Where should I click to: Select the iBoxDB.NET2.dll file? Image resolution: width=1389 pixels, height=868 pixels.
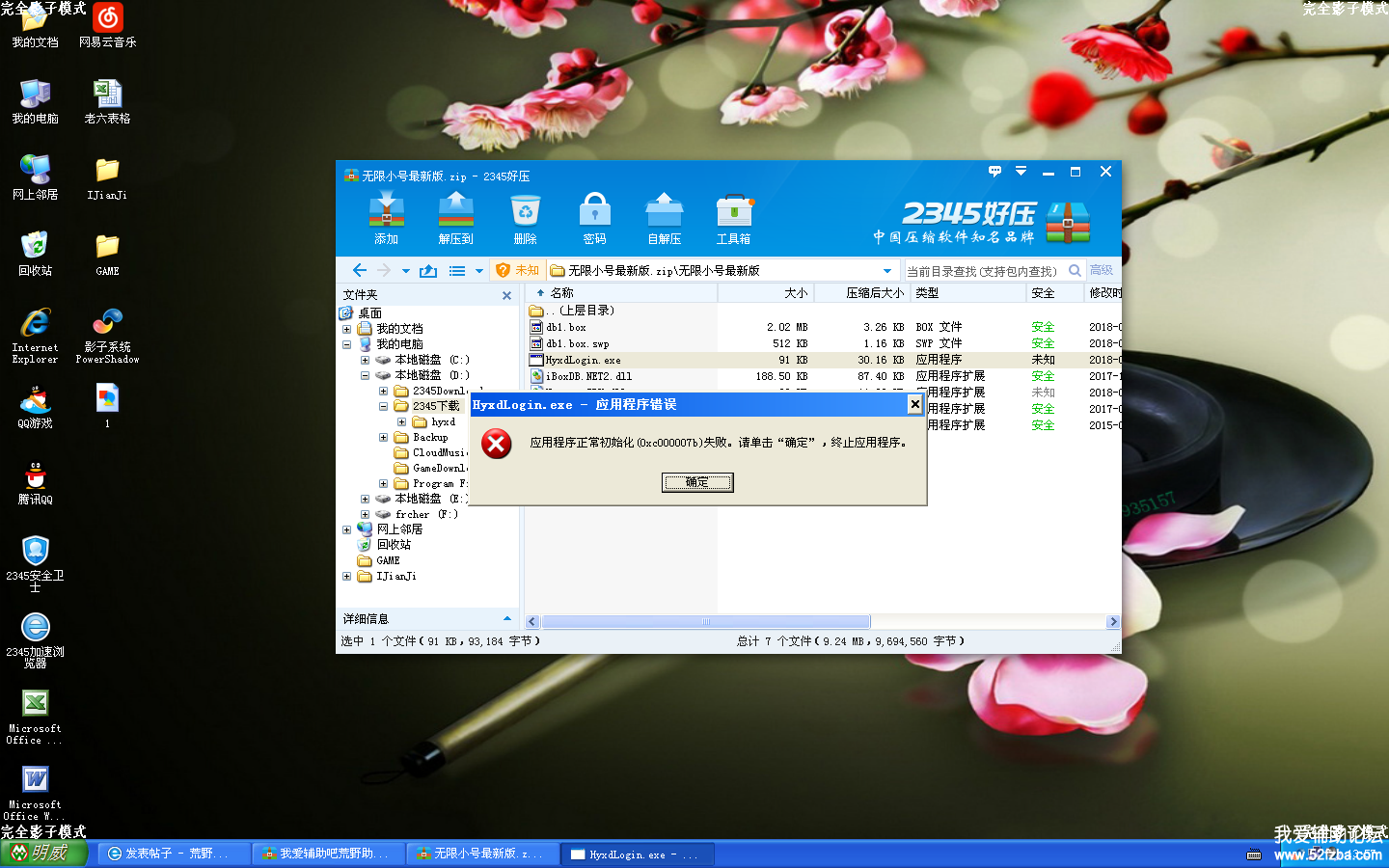(822, 376)
